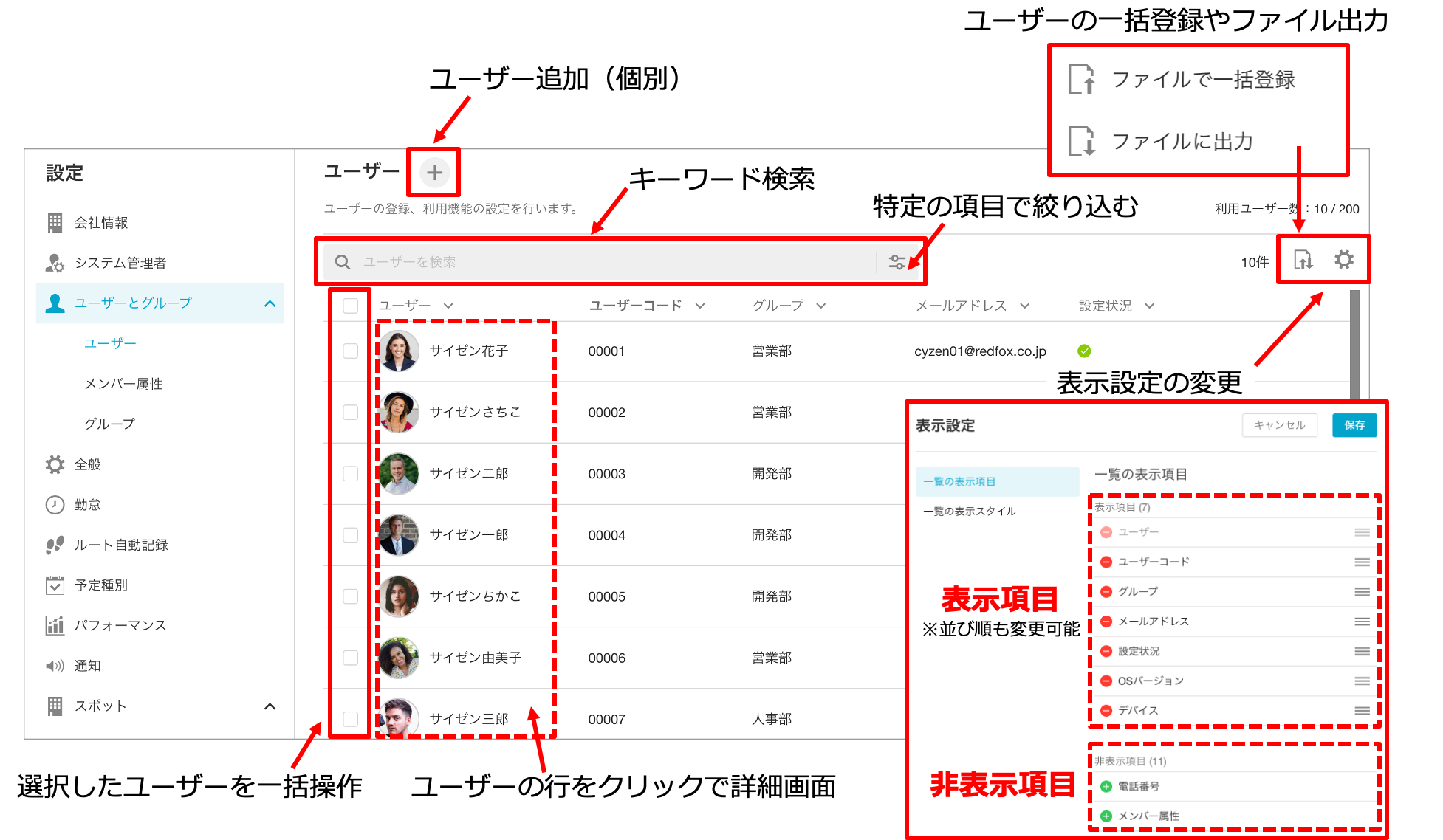This screenshot has width=1443, height=840.
Task: Toggle the select-all users checkbox
Action: click(x=351, y=306)
